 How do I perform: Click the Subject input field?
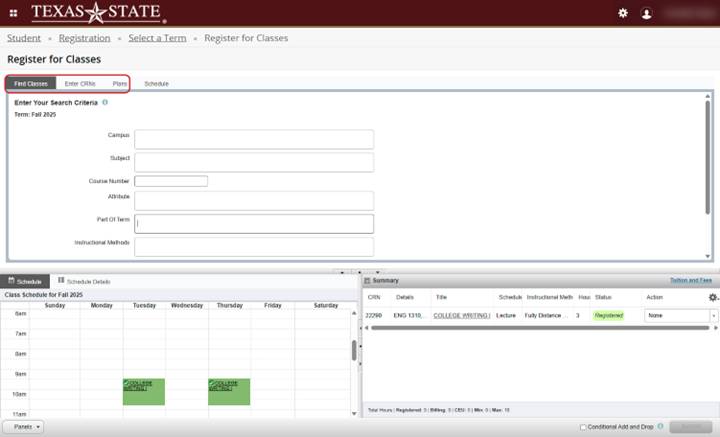tap(254, 162)
